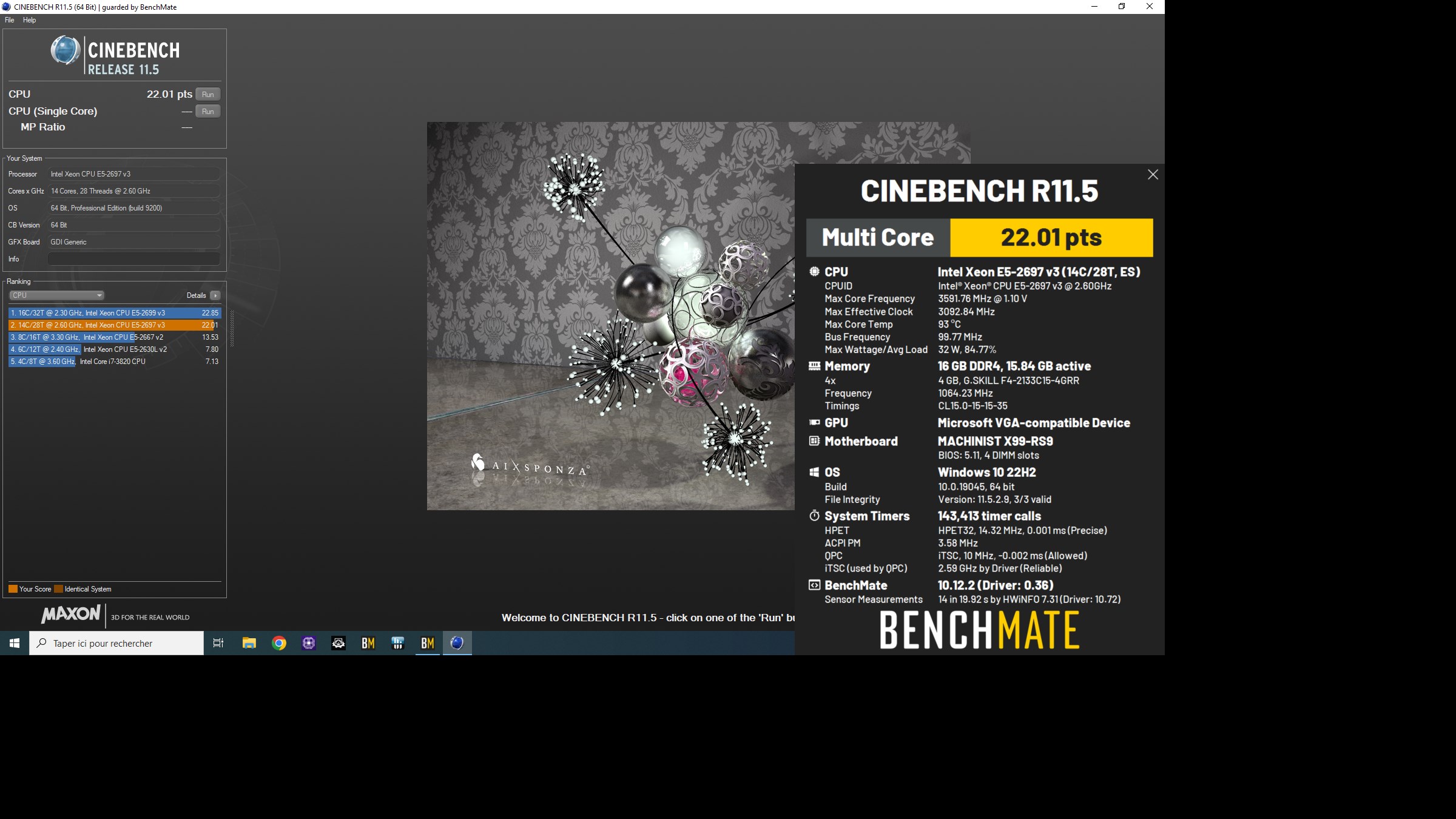The height and width of the screenshot is (819, 1456).
Task: Click the GPU icon in BenchMate panel
Action: [x=814, y=422]
